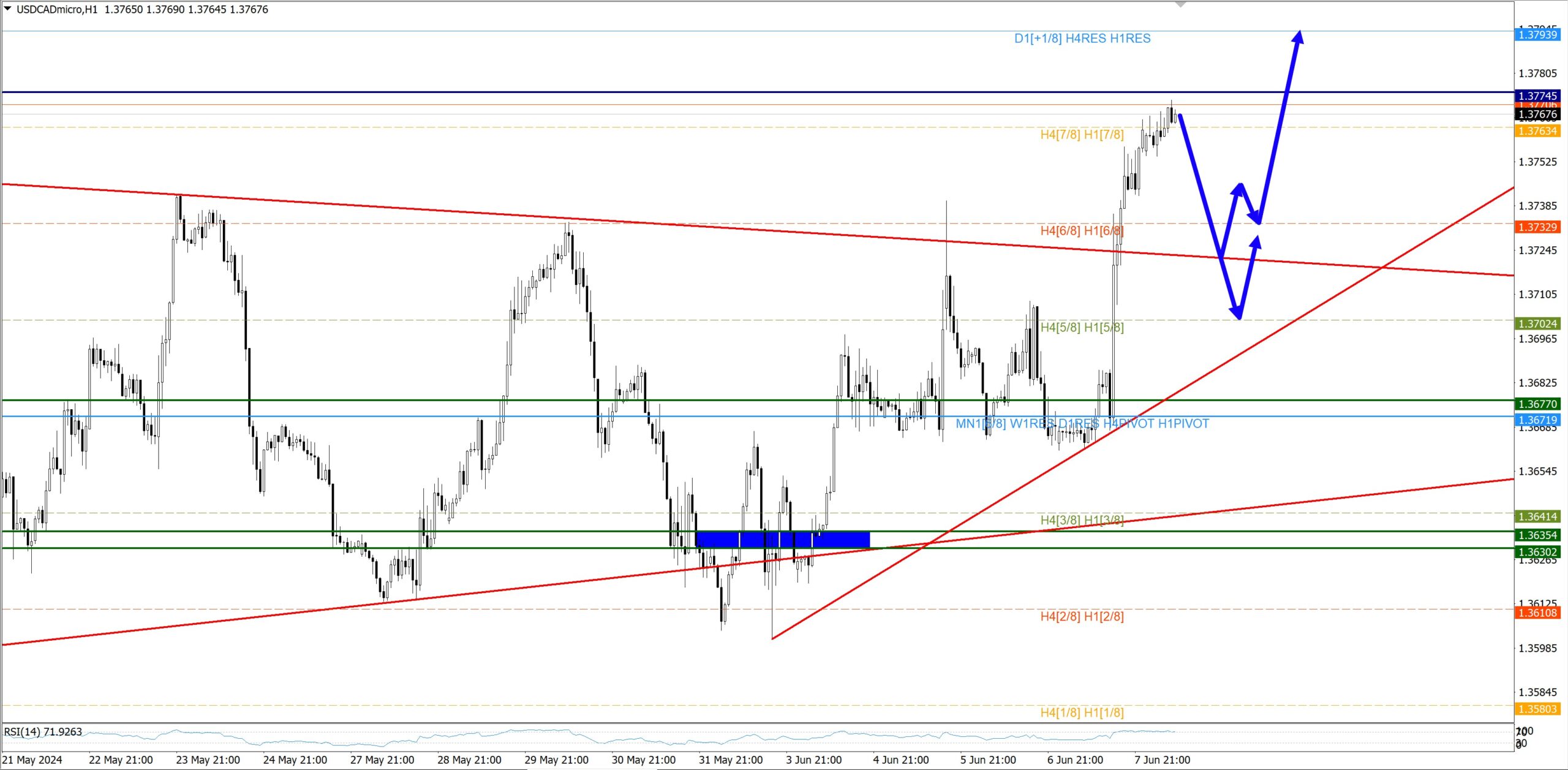Click the H4[1/8] H1[1/8] label
1568x770 pixels.
tap(1082, 712)
